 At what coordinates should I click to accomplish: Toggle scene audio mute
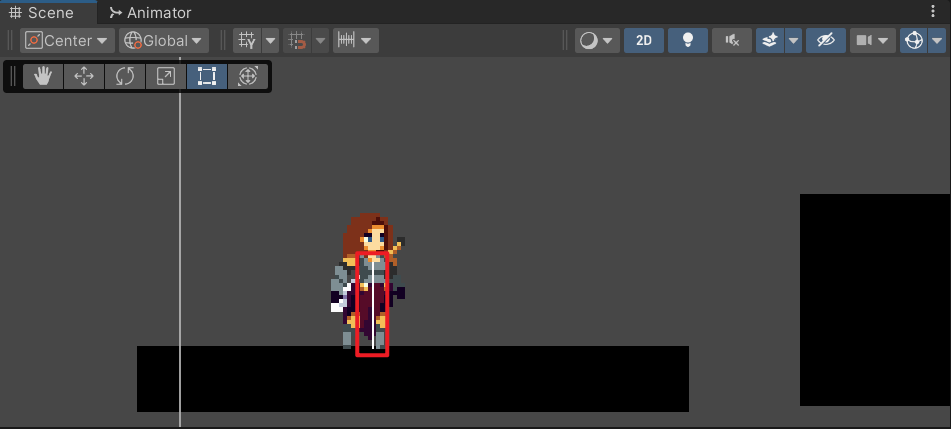coord(732,41)
